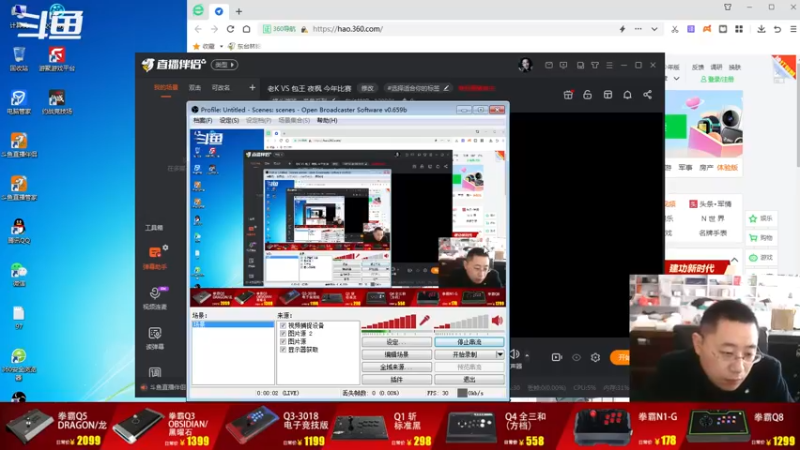Open the text file named 97 on desktop
Viewport: 800px width, 450px height.
pos(19,317)
